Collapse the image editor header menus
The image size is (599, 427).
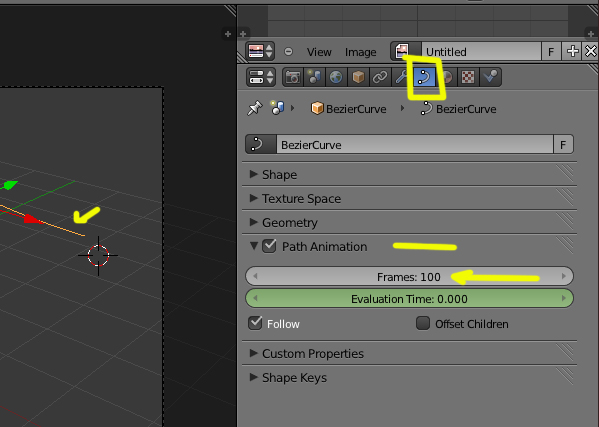pos(288,51)
